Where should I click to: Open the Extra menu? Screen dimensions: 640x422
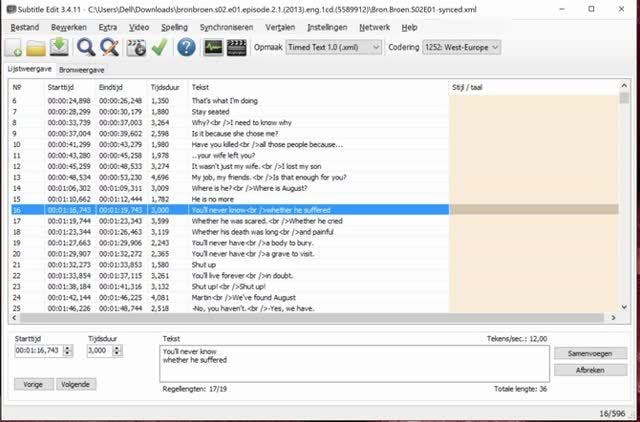point(108,27)
